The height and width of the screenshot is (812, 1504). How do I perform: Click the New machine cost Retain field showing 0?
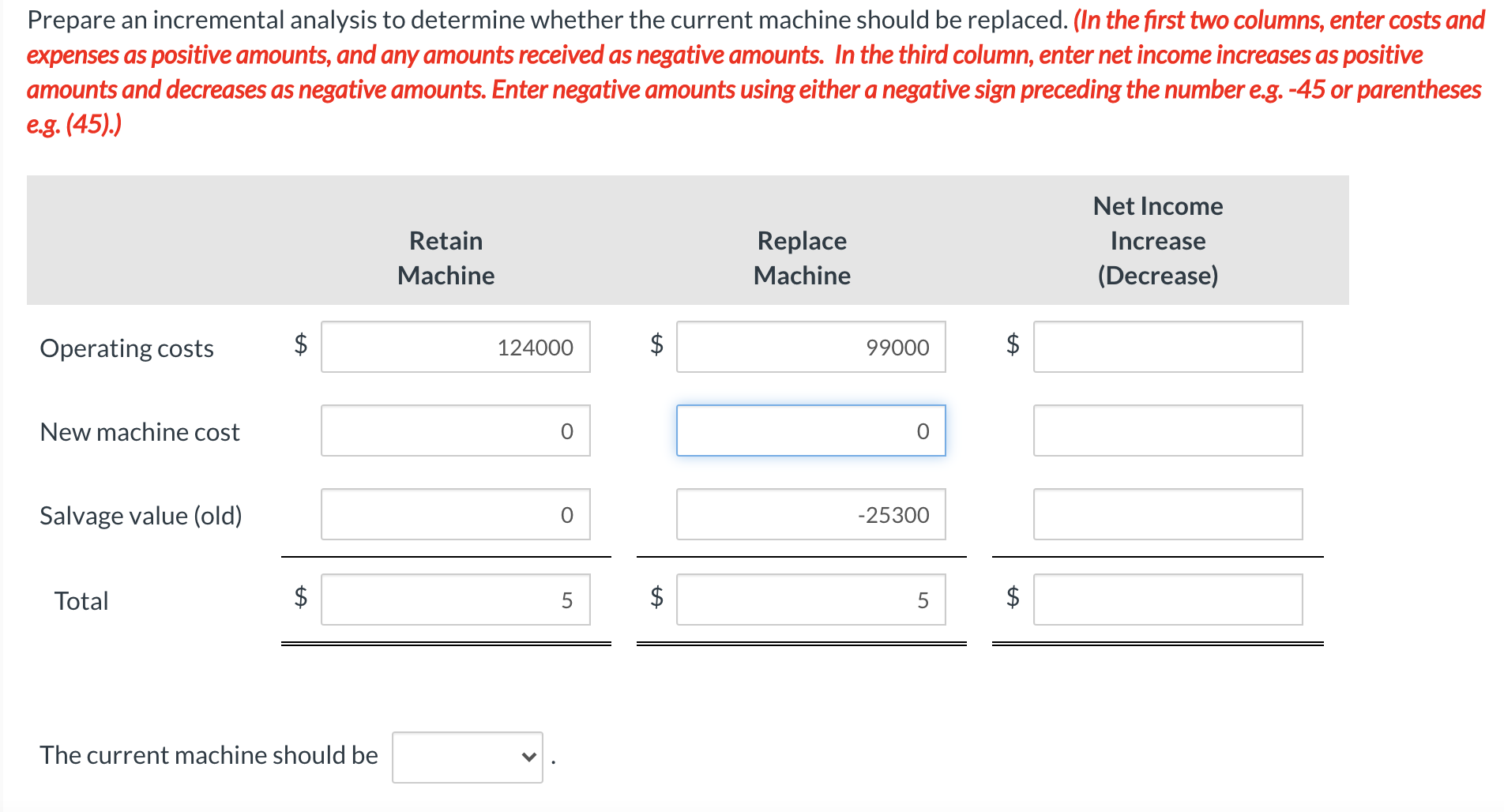pyautogui.click(x=456, y=430)
